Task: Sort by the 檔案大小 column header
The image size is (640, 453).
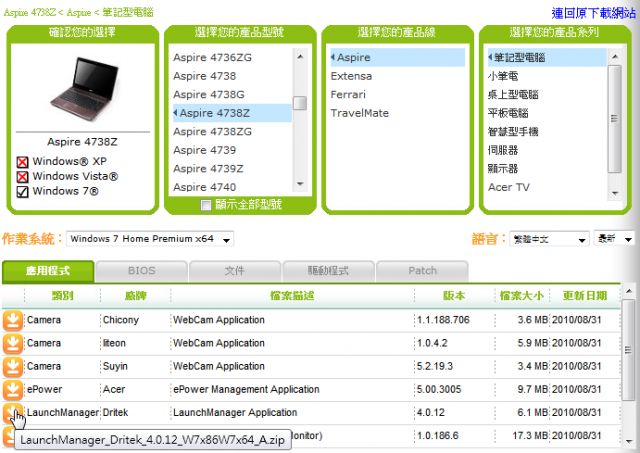Action: [522, 295]
